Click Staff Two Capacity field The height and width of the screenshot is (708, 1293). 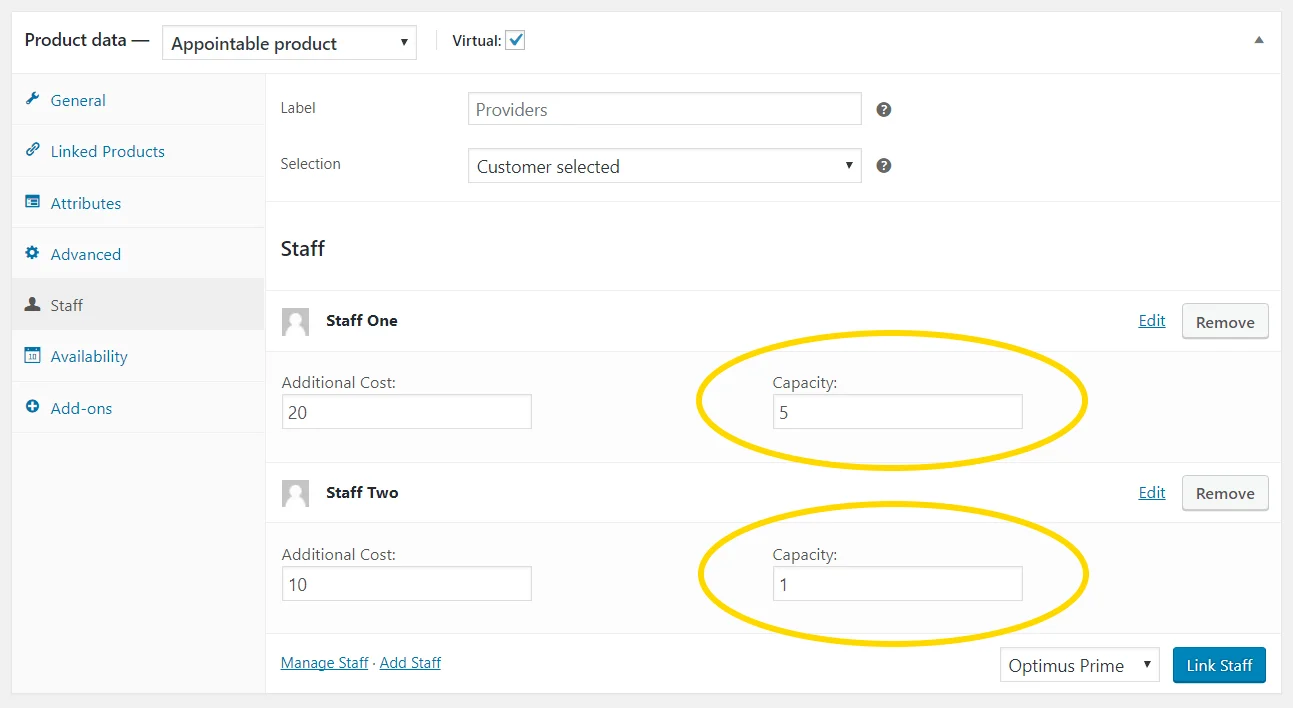(x=897, y=583)
